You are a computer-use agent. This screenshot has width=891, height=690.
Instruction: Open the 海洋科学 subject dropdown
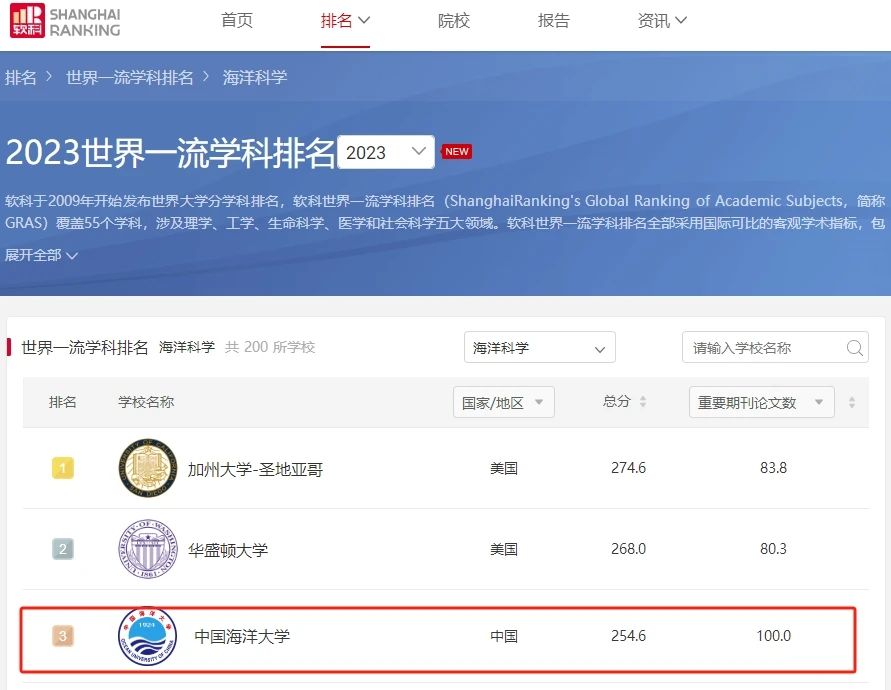click(x=540, y=347)
